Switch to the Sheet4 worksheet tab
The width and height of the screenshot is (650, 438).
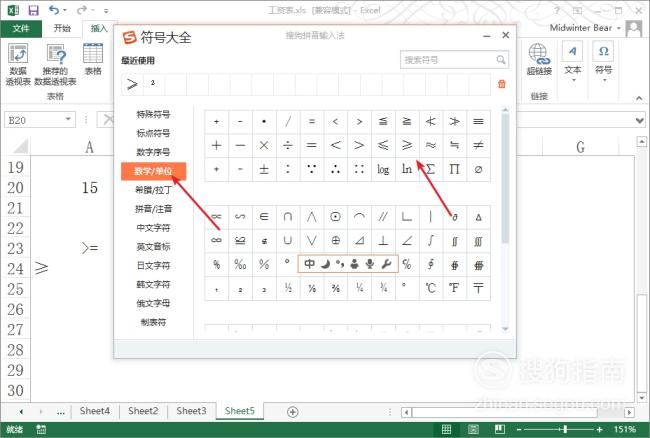coord(95,411)
